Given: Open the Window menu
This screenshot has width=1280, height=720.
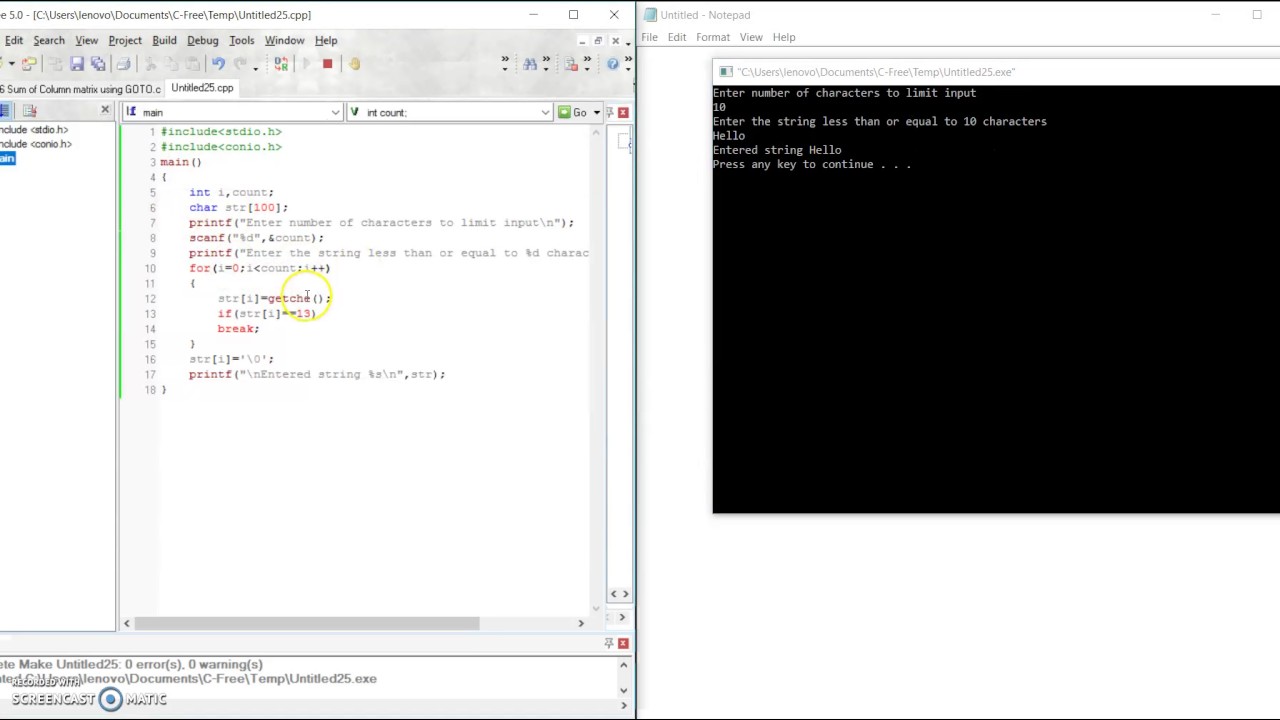Looking at the screenshot, I should 284,40.
